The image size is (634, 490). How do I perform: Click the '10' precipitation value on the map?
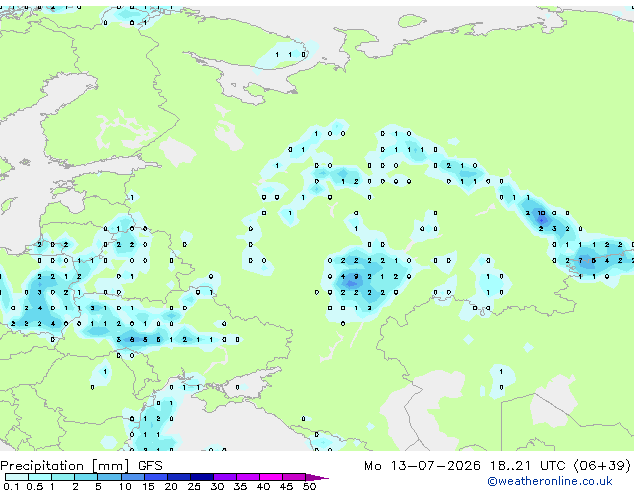click(541, 213)
